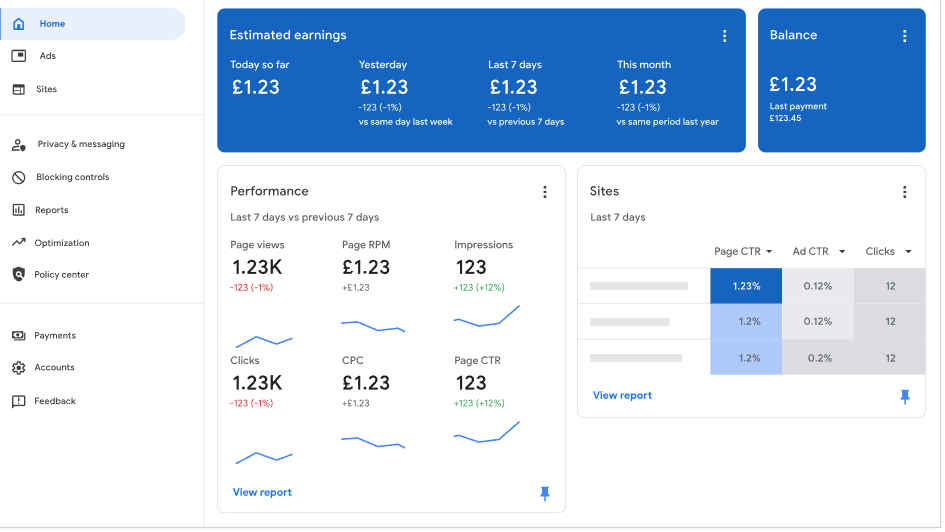Click the Impressions 123 value
The width and height of the screenshot is (945, 532).
(x=473, y=268)
